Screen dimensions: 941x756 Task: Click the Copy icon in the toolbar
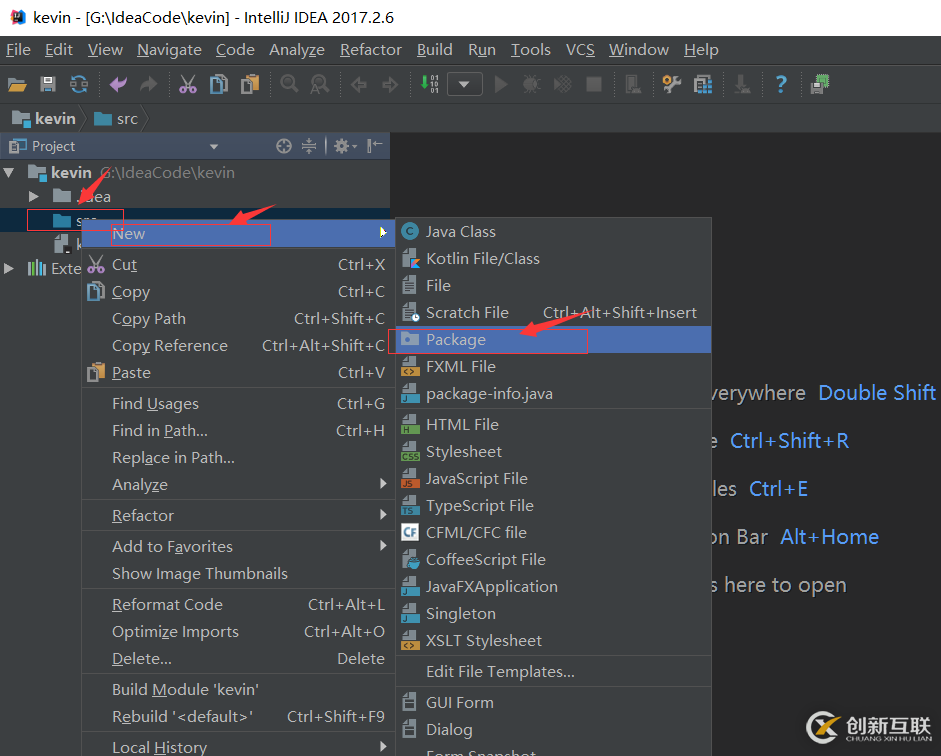218,84
